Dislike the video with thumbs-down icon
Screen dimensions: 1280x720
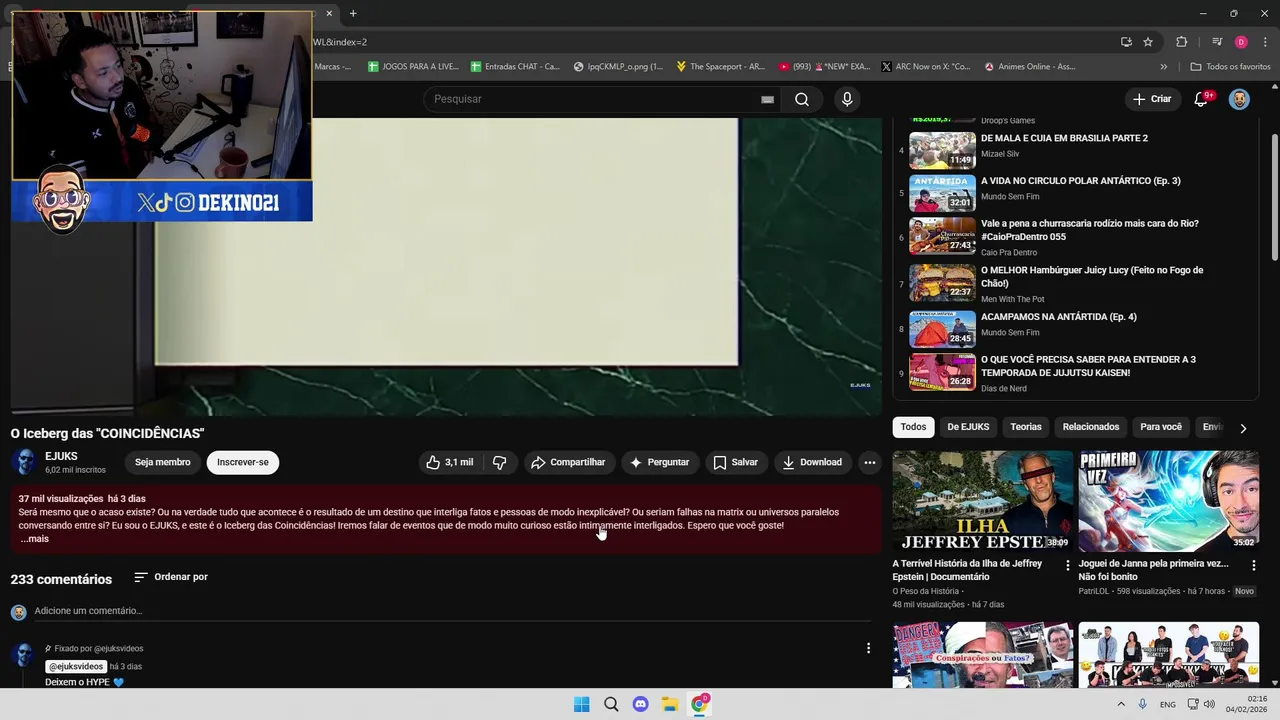coord(499,462)
